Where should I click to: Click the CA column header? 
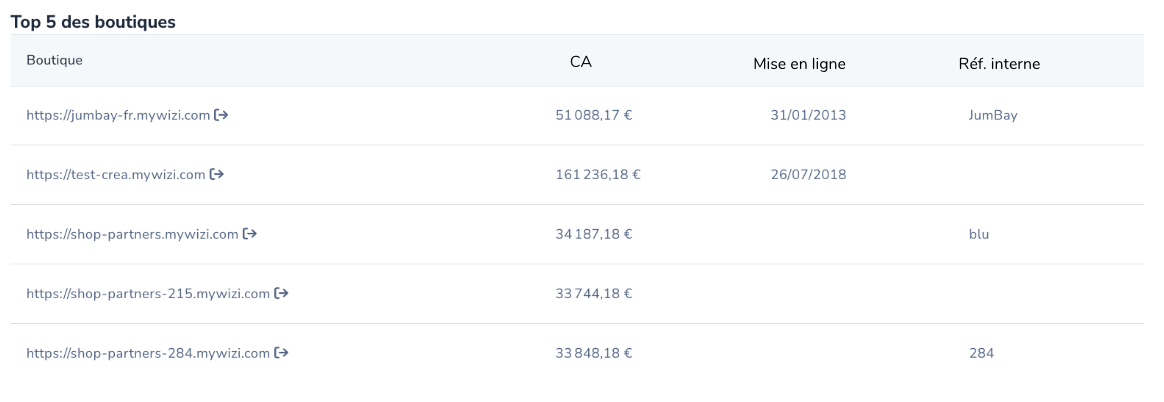(581, 62)
